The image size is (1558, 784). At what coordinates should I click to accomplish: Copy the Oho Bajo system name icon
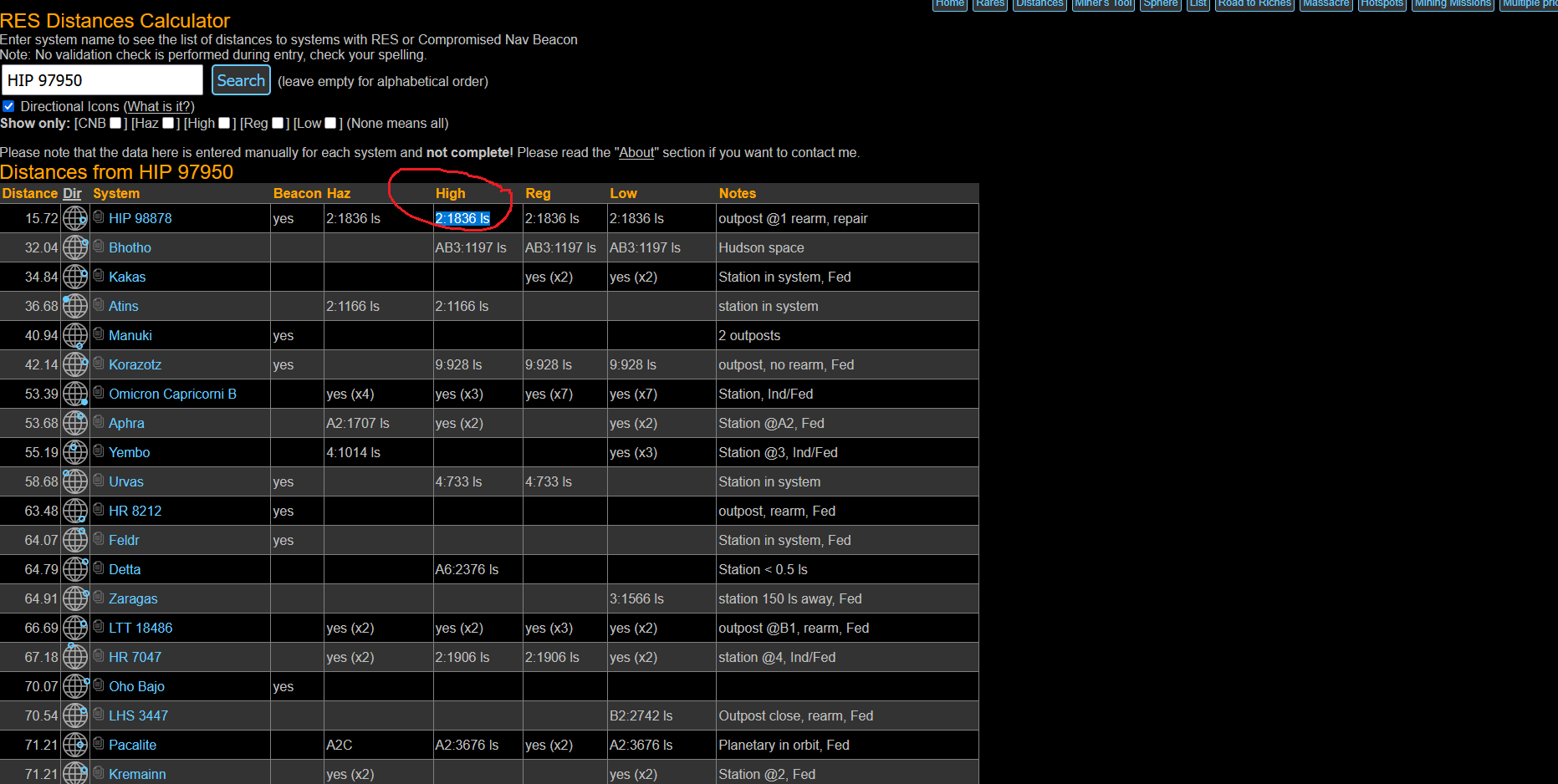[99, 685]
